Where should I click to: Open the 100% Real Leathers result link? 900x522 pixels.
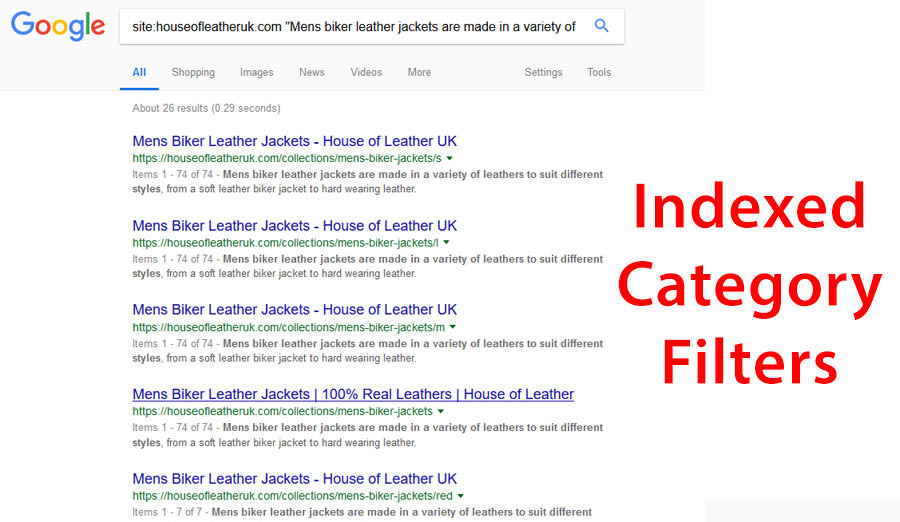click(353, 394)
